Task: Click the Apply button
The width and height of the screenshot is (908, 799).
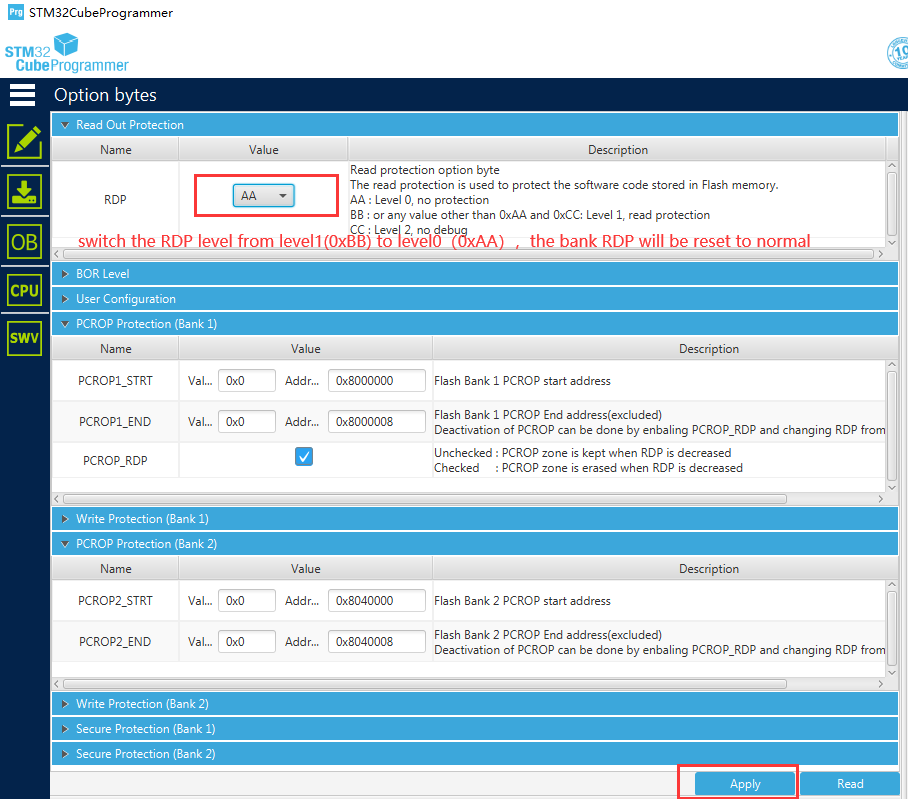Action: (x=745, y=784)
